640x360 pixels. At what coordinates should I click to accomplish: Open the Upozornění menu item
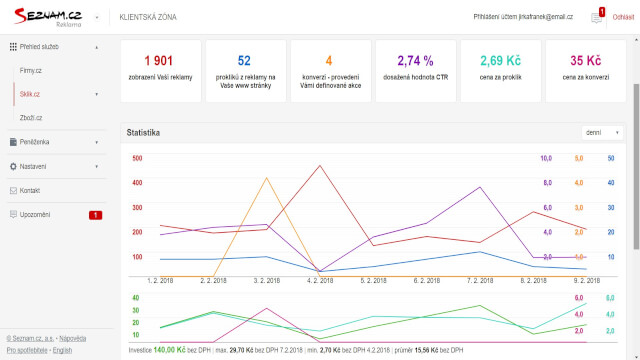(35, 215)
